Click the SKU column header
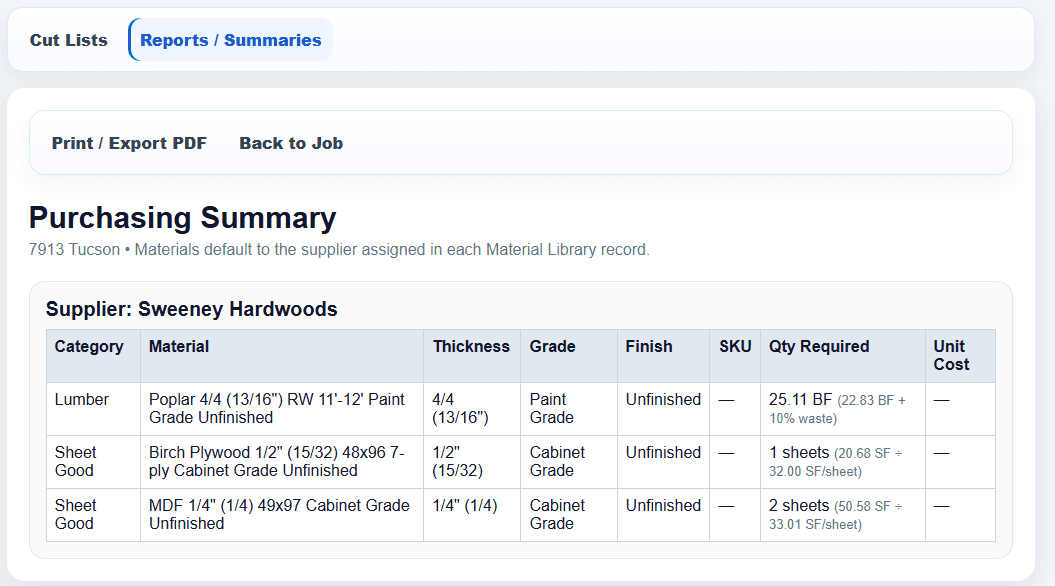The image size is (1055, 586). click(x=735, y=356)
